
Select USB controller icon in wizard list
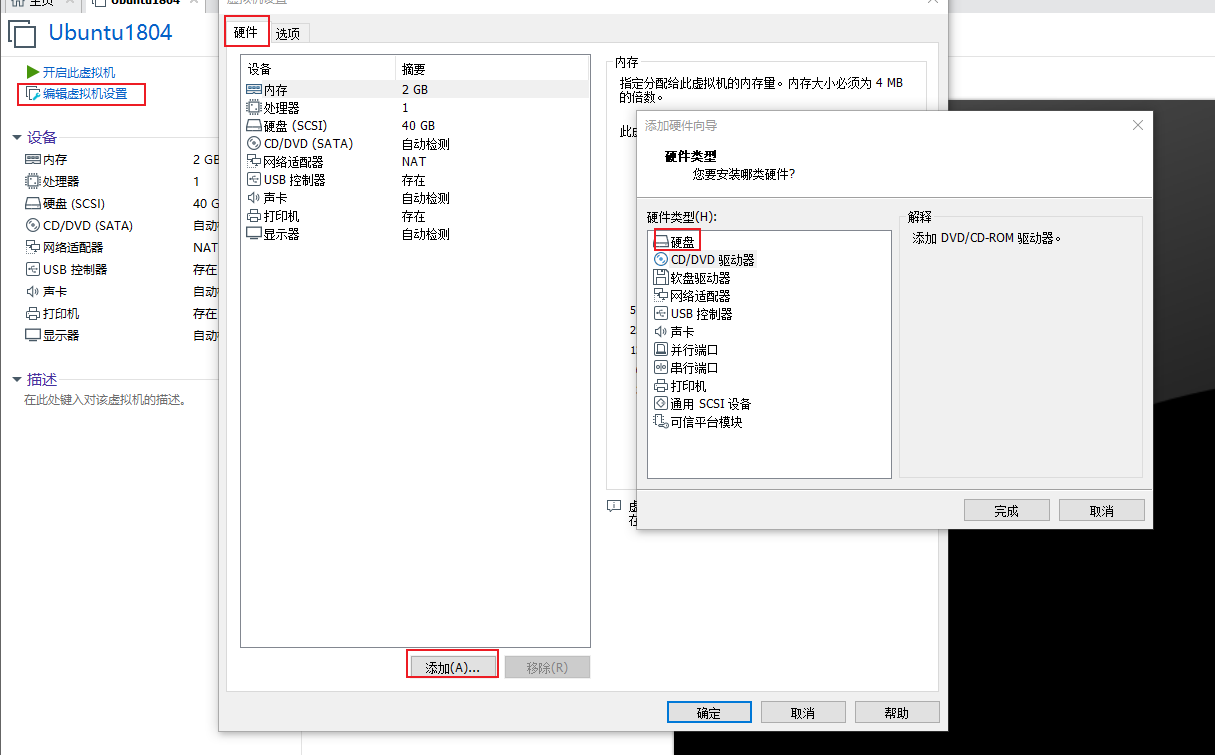661,314
